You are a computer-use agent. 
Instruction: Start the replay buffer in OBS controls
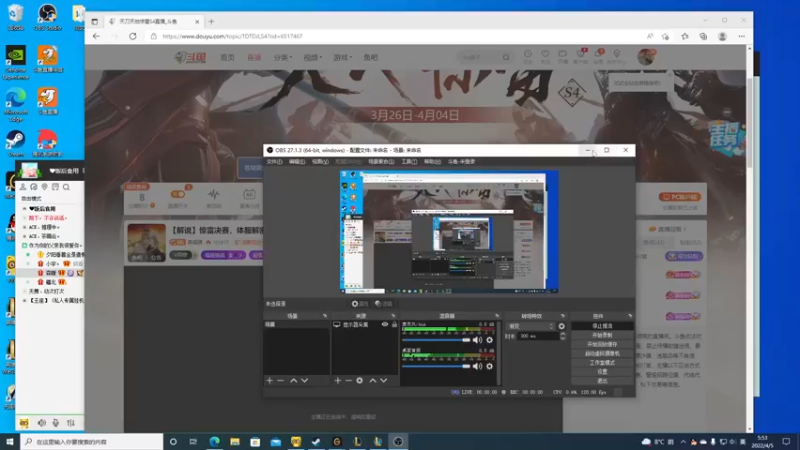pos(602,344)
